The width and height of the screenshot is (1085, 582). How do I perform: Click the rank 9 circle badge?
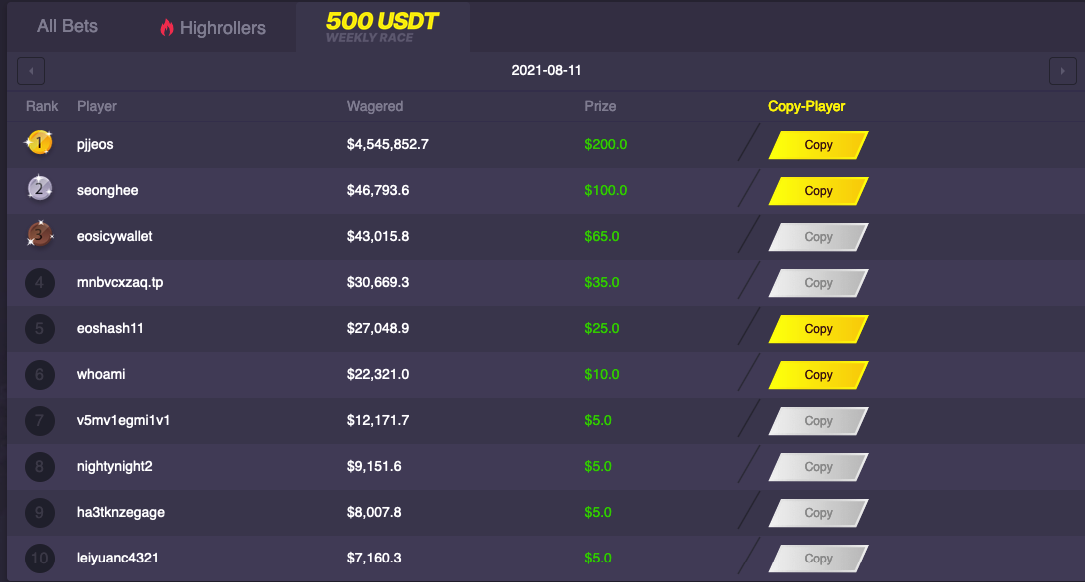tap(39, 512)
